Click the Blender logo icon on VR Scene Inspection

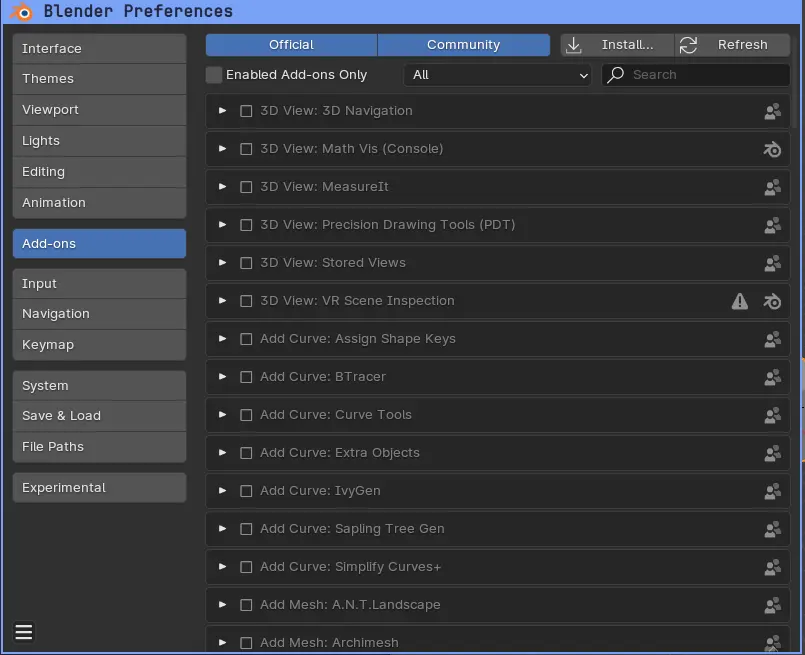pos(772,301)
